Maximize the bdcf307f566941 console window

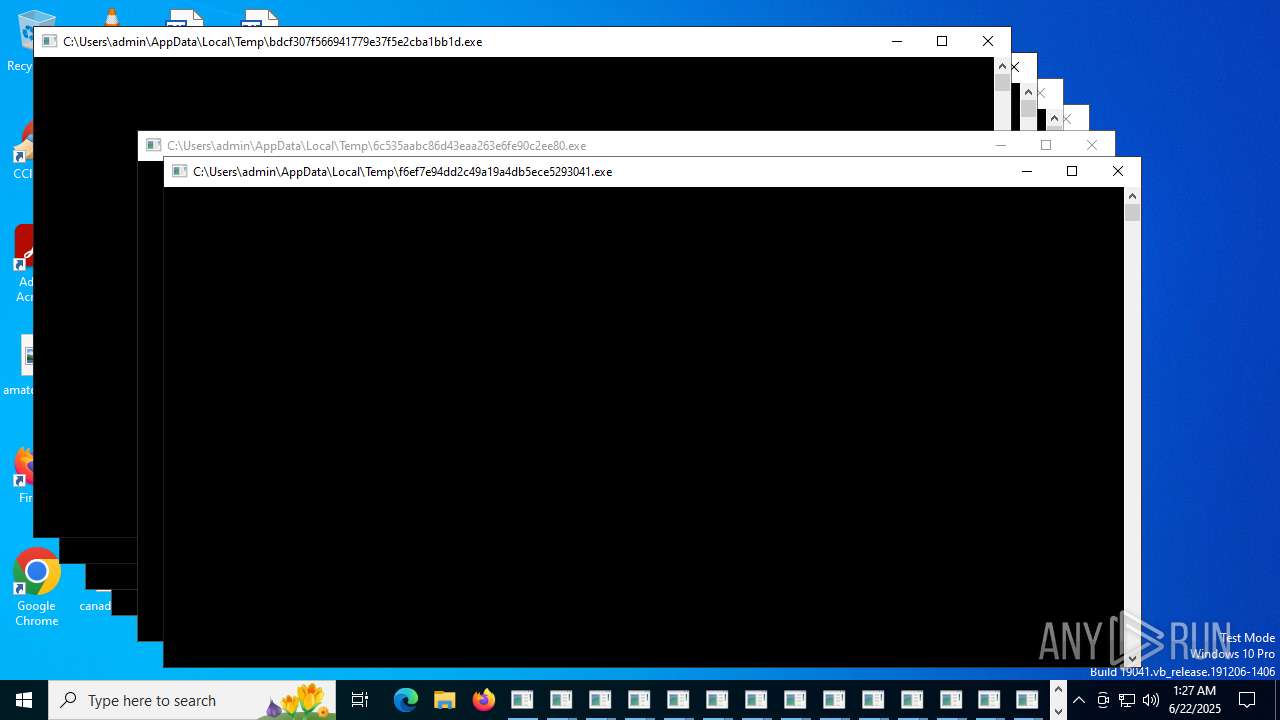click(x=942, y=41)
